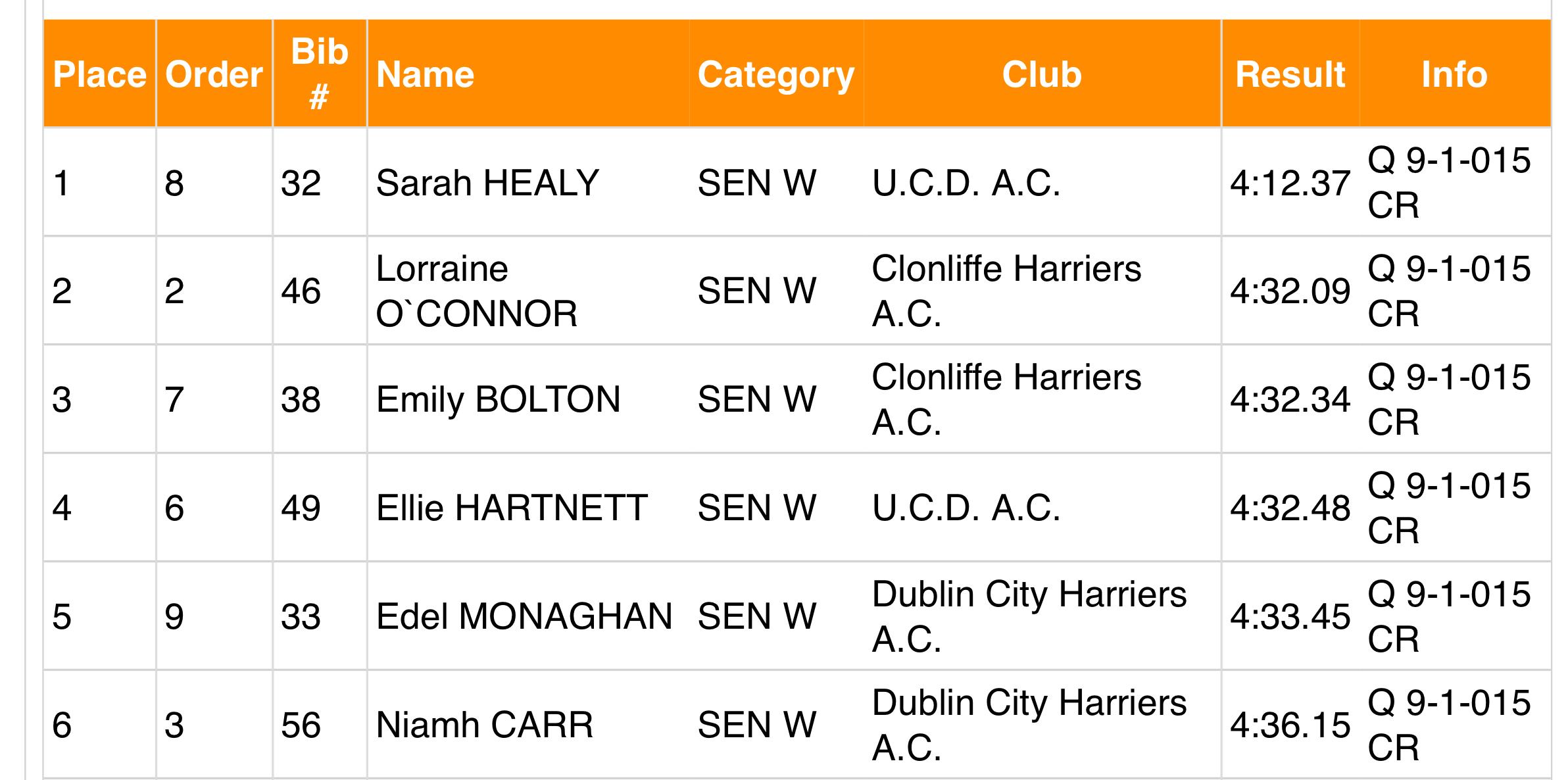Viewport: 1568px width, 780px height.
Task: Click Sarah HEALY's U.C.D. A.C. club
Action: coord(966,183)
